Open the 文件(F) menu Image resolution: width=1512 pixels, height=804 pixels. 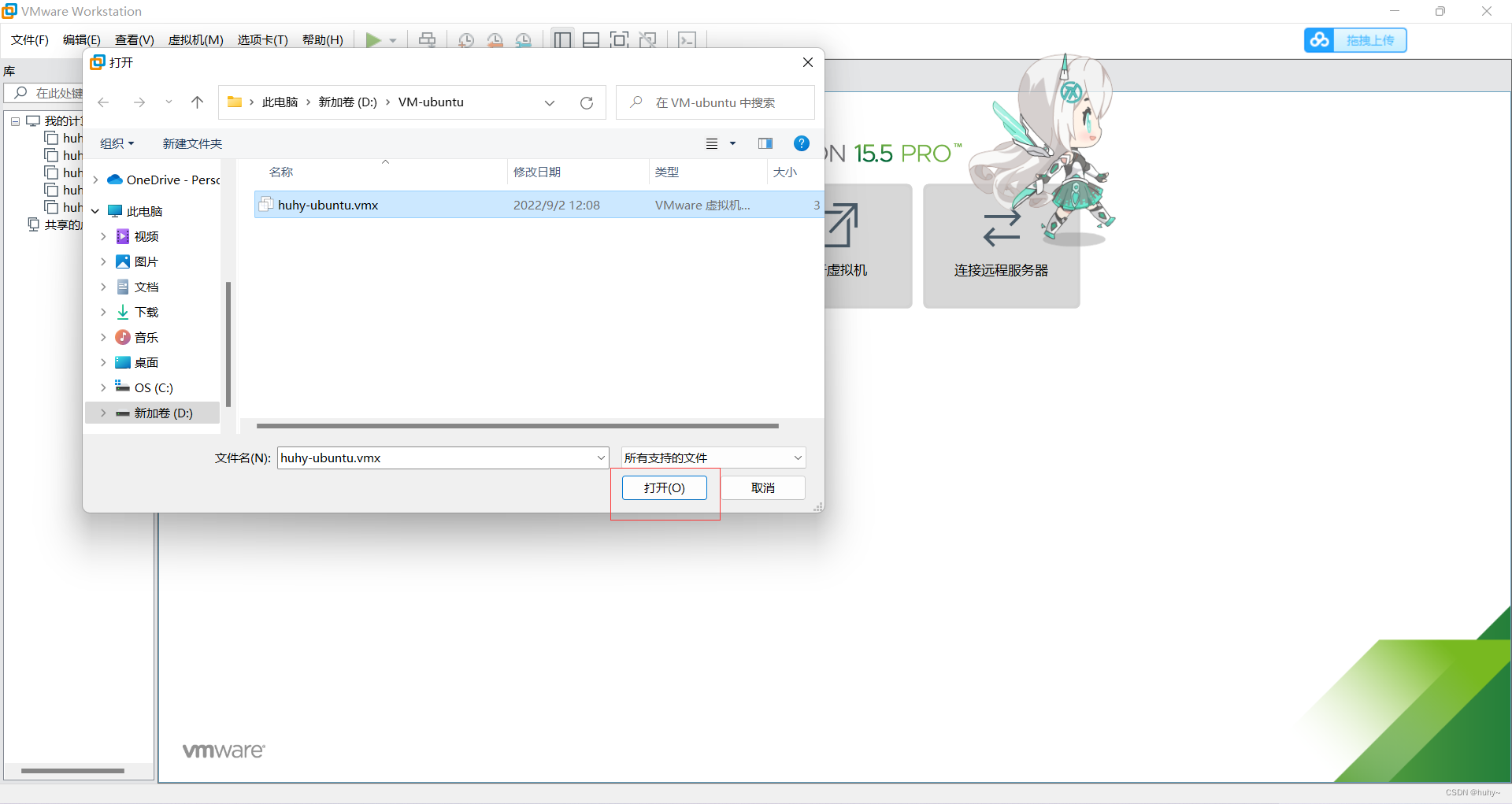pyautogui.click(x=30, y=40)
